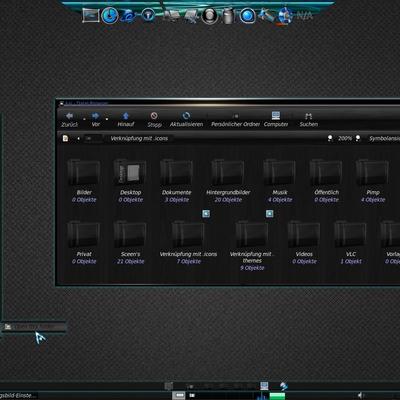Image resolution: width=400 pixels, height=400 pixels.
Task: Open the round silver speaker dock icon
Action: [210, 16]
